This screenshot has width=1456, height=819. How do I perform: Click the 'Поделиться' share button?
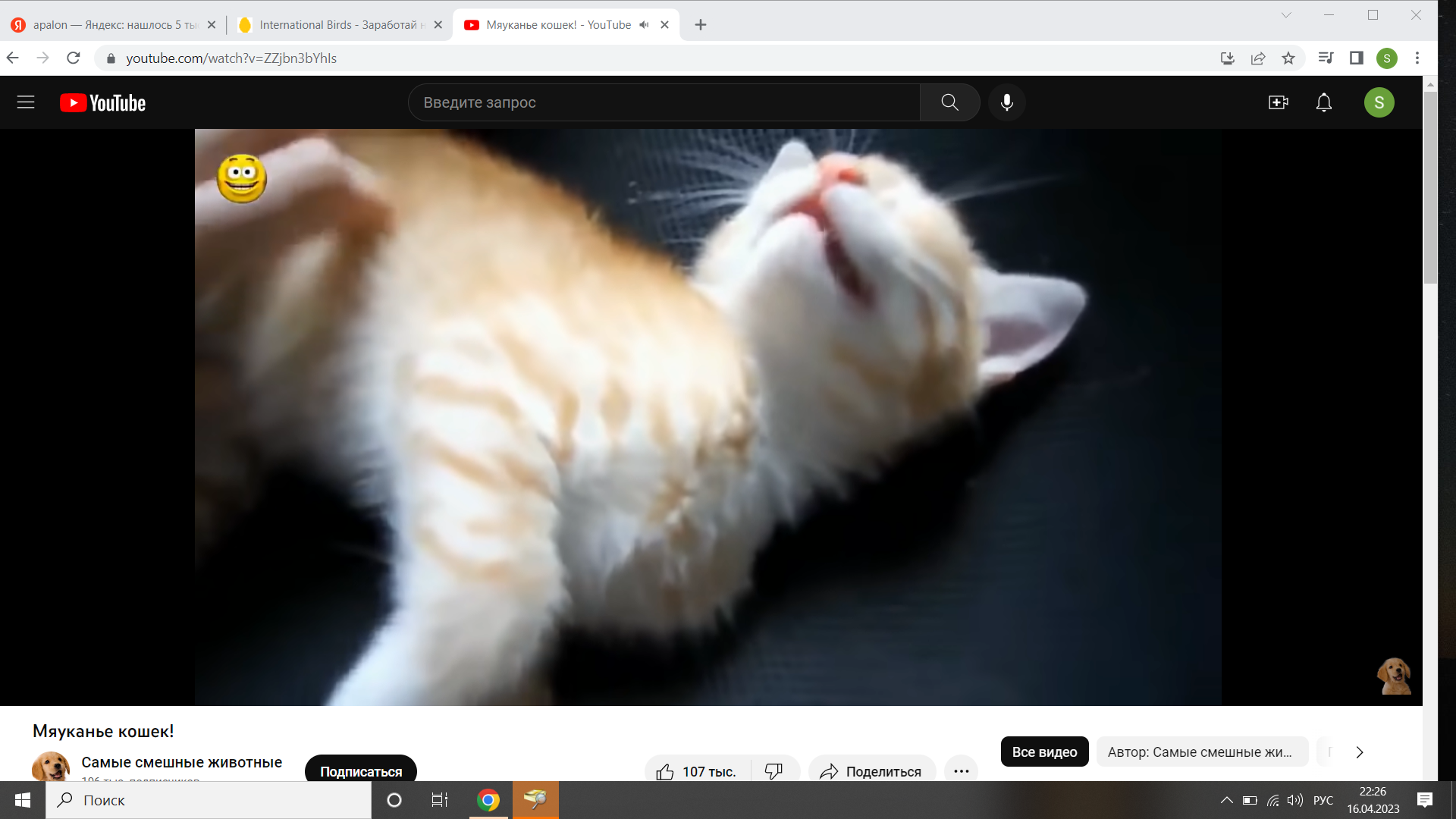(x=872, y=771)
